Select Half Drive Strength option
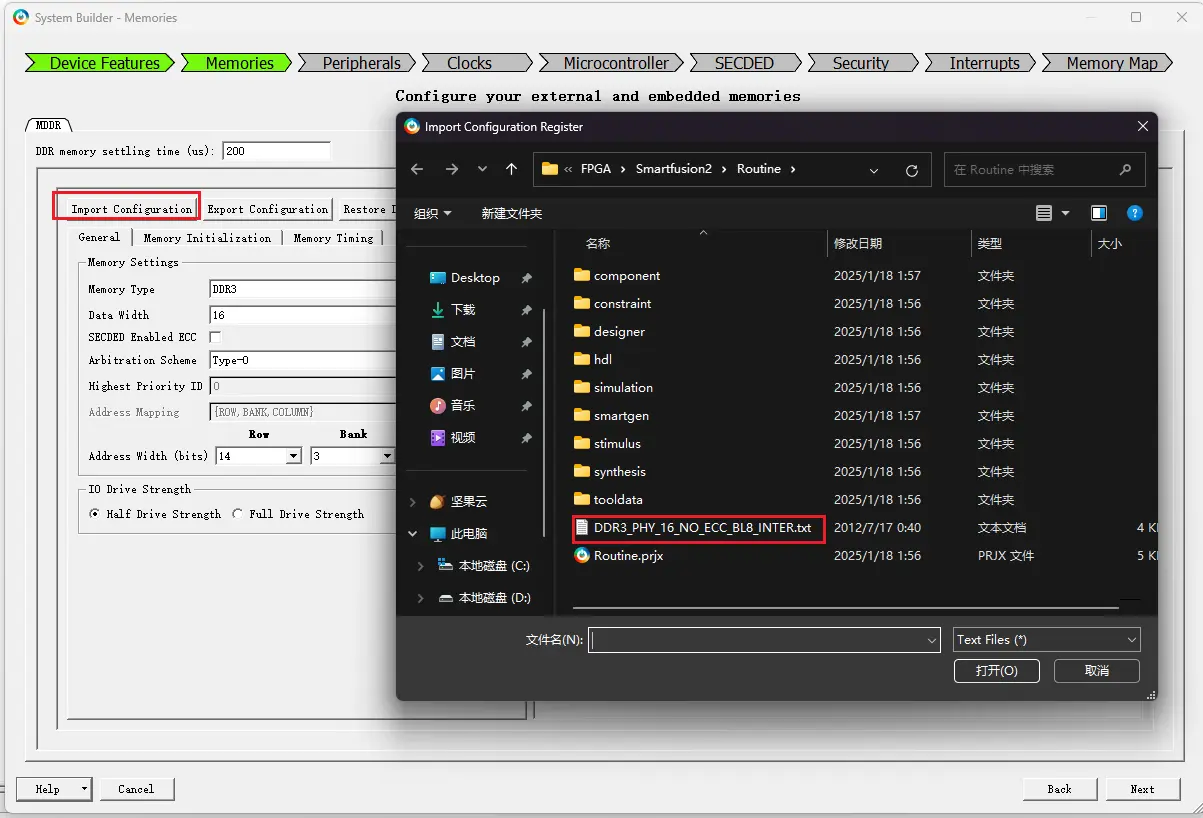Viewport: 1203px width, 818px height. (95, 514)
